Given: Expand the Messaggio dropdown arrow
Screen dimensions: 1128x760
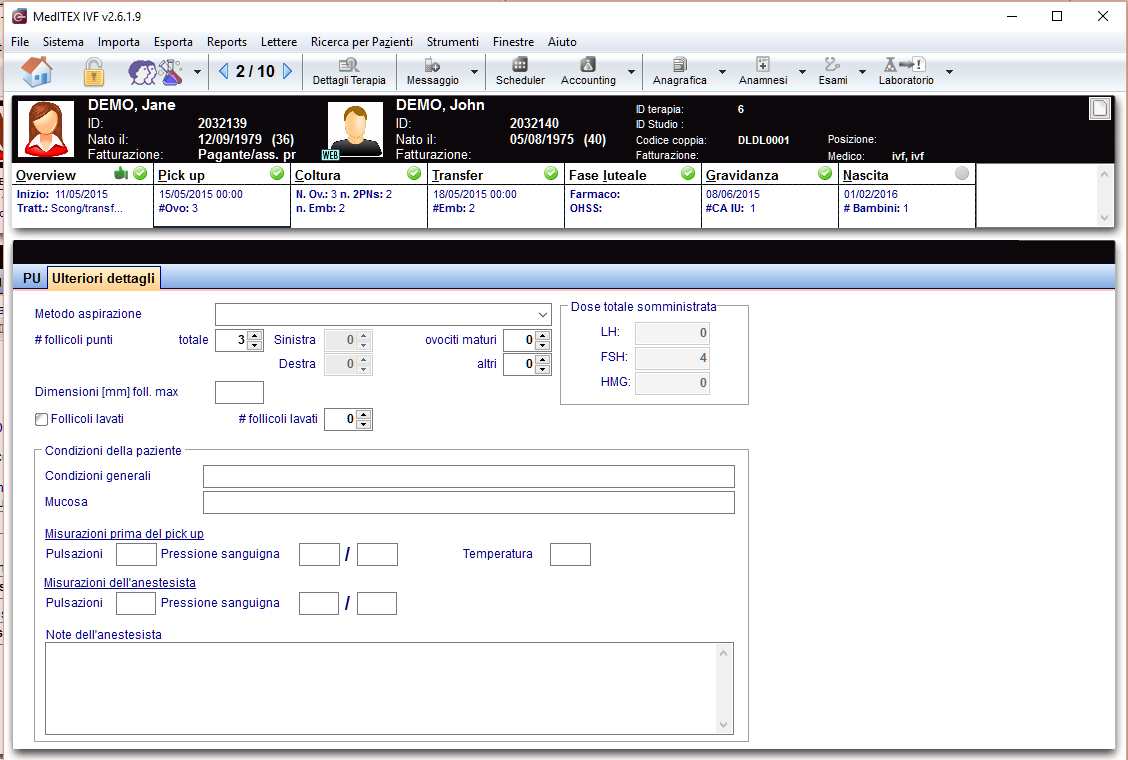Looking at the screenshot, I should (x=474, y=72).
